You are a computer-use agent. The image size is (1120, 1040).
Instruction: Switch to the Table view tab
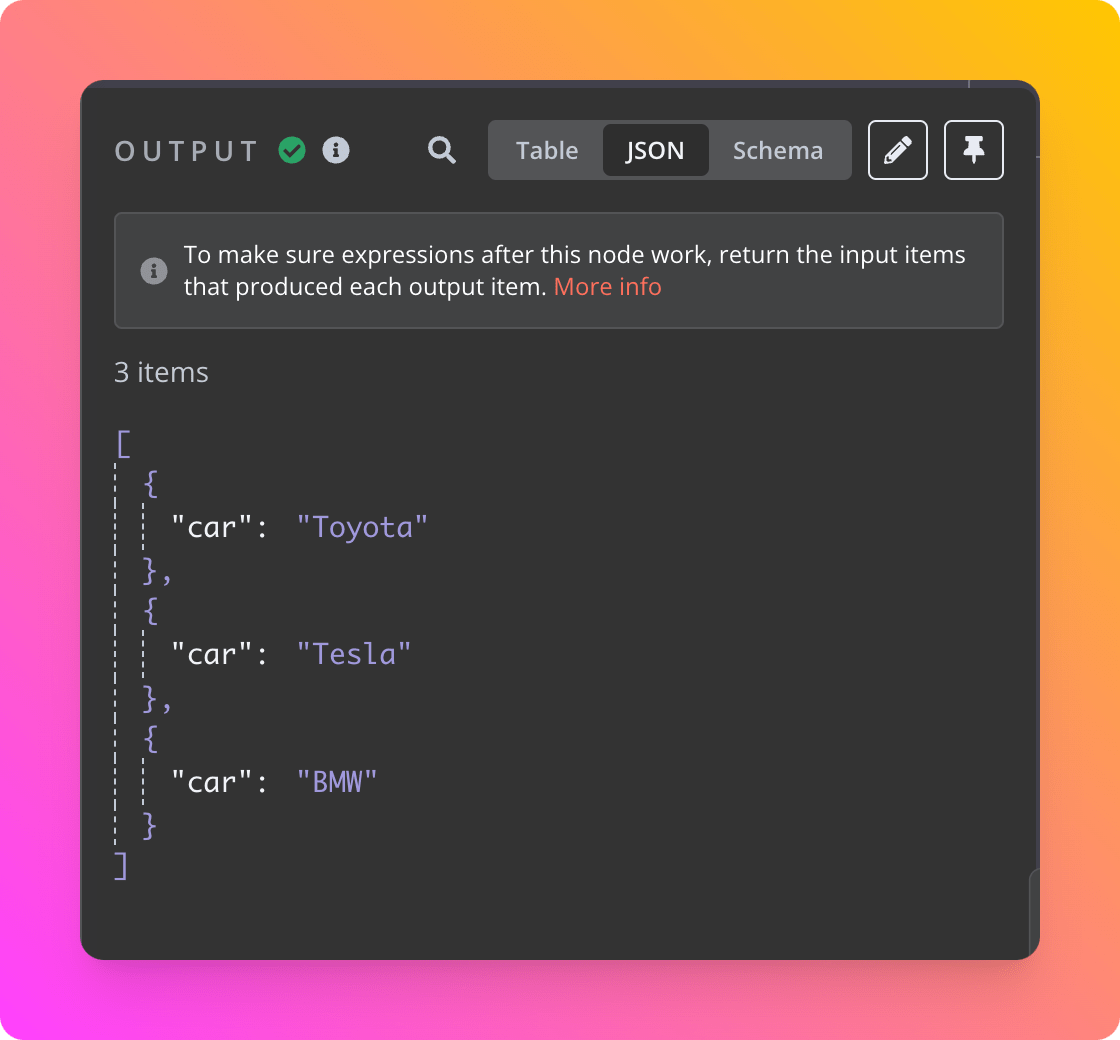(547, 150)
